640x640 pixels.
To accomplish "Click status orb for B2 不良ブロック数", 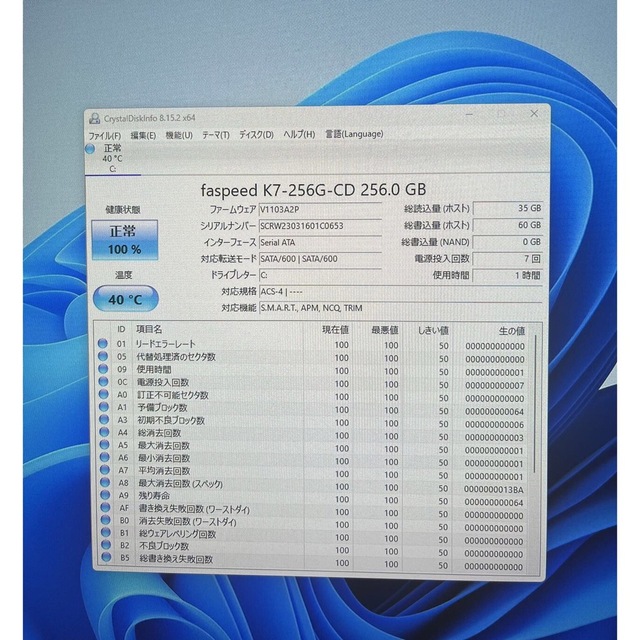I will (106, 545).
